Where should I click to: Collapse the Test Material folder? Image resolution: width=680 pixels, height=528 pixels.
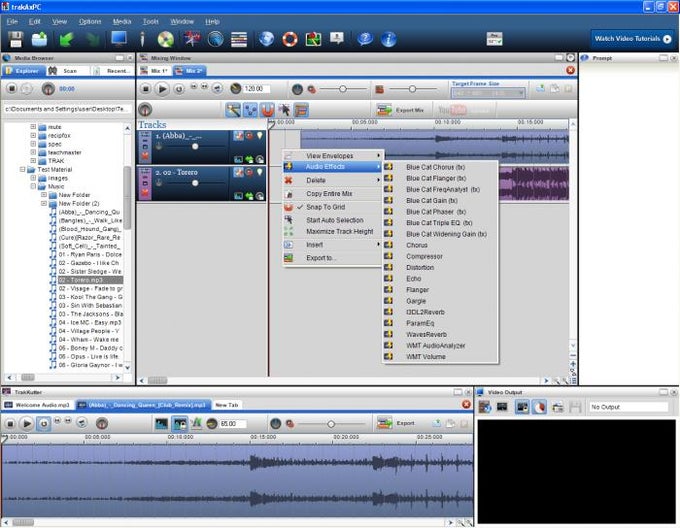[23, 169]
